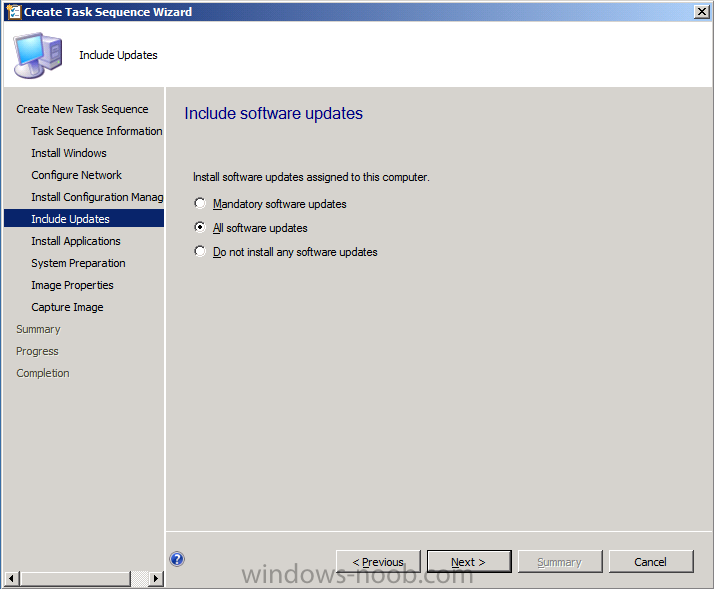Choose Do not install any software updates

pos(286,252)
